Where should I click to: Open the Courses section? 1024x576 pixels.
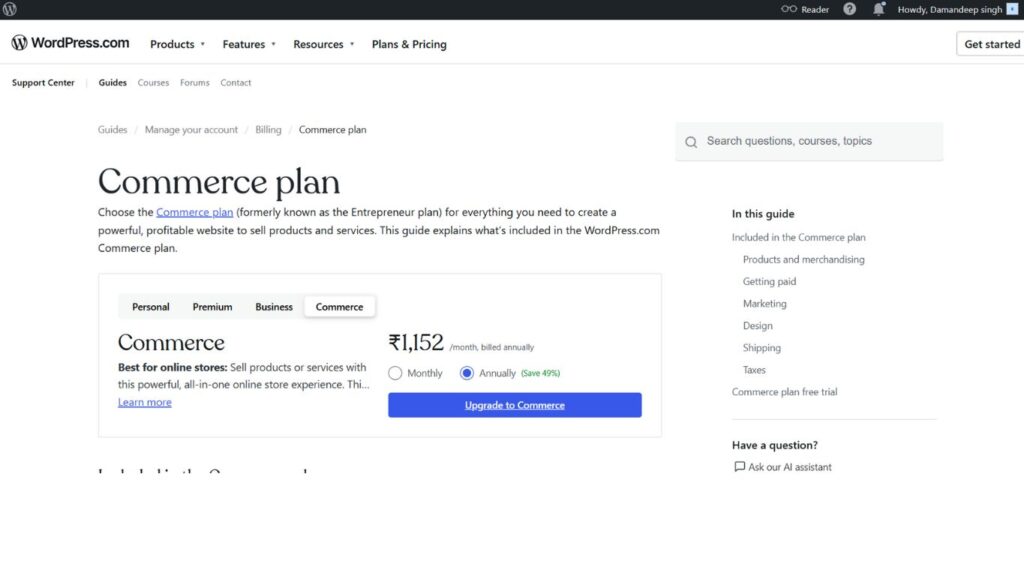(153, 82)
